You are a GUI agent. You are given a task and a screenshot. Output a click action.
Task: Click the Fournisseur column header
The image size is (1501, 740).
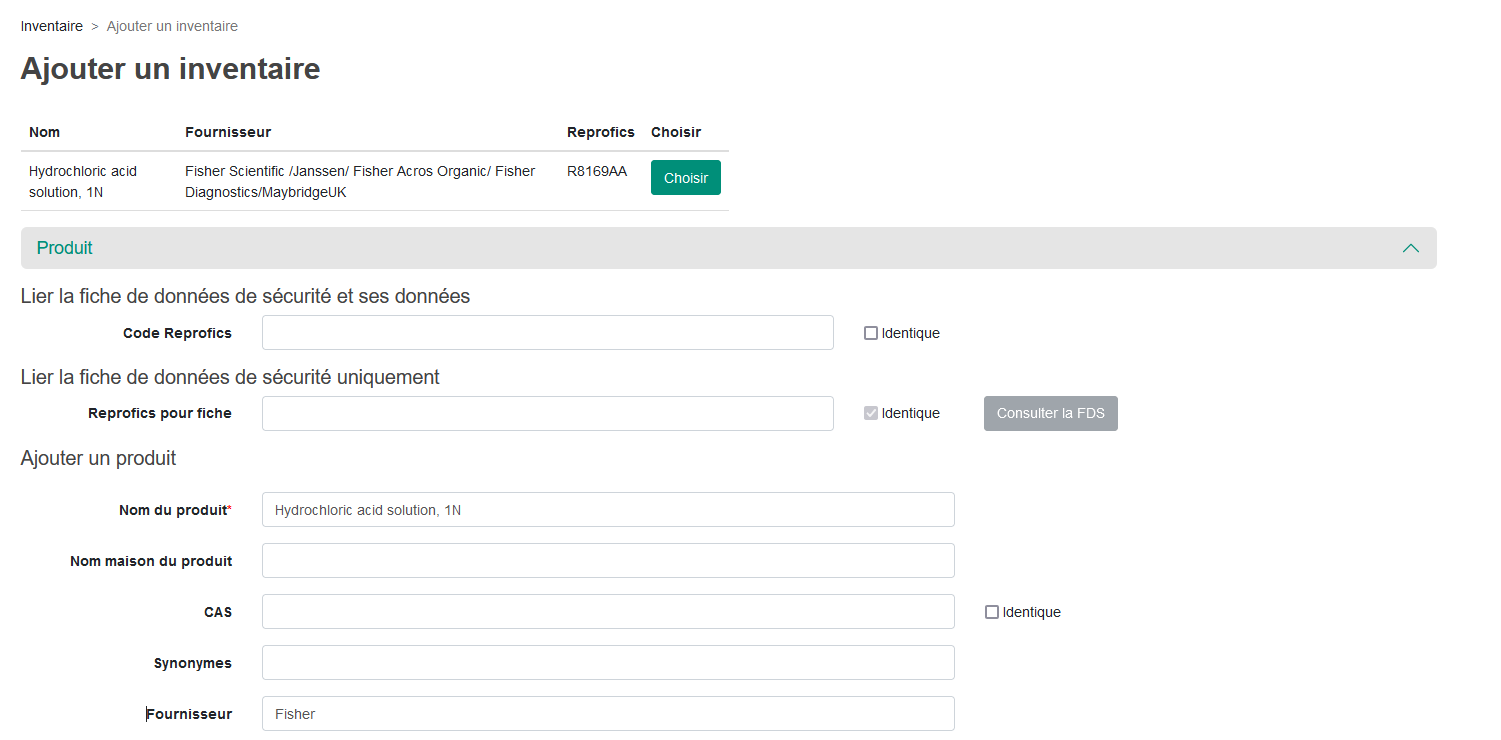point(228,132)
